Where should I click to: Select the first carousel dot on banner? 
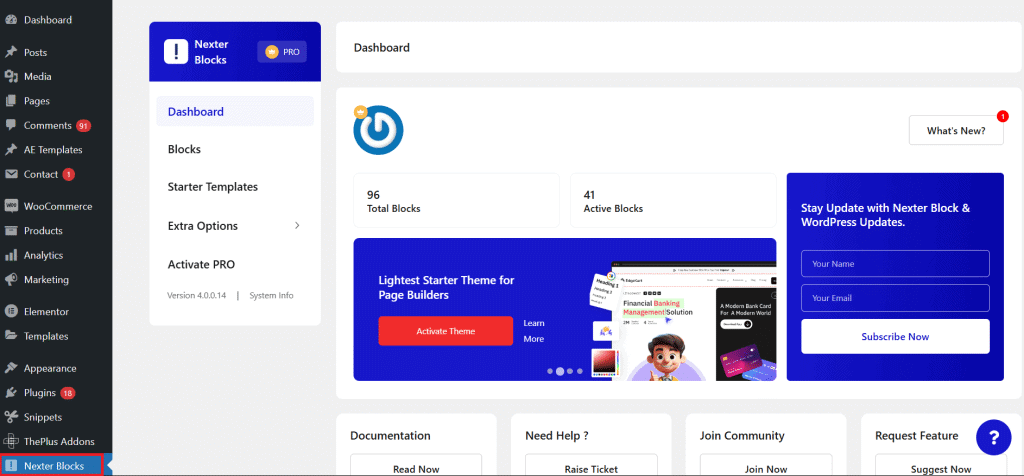(550, 371)
